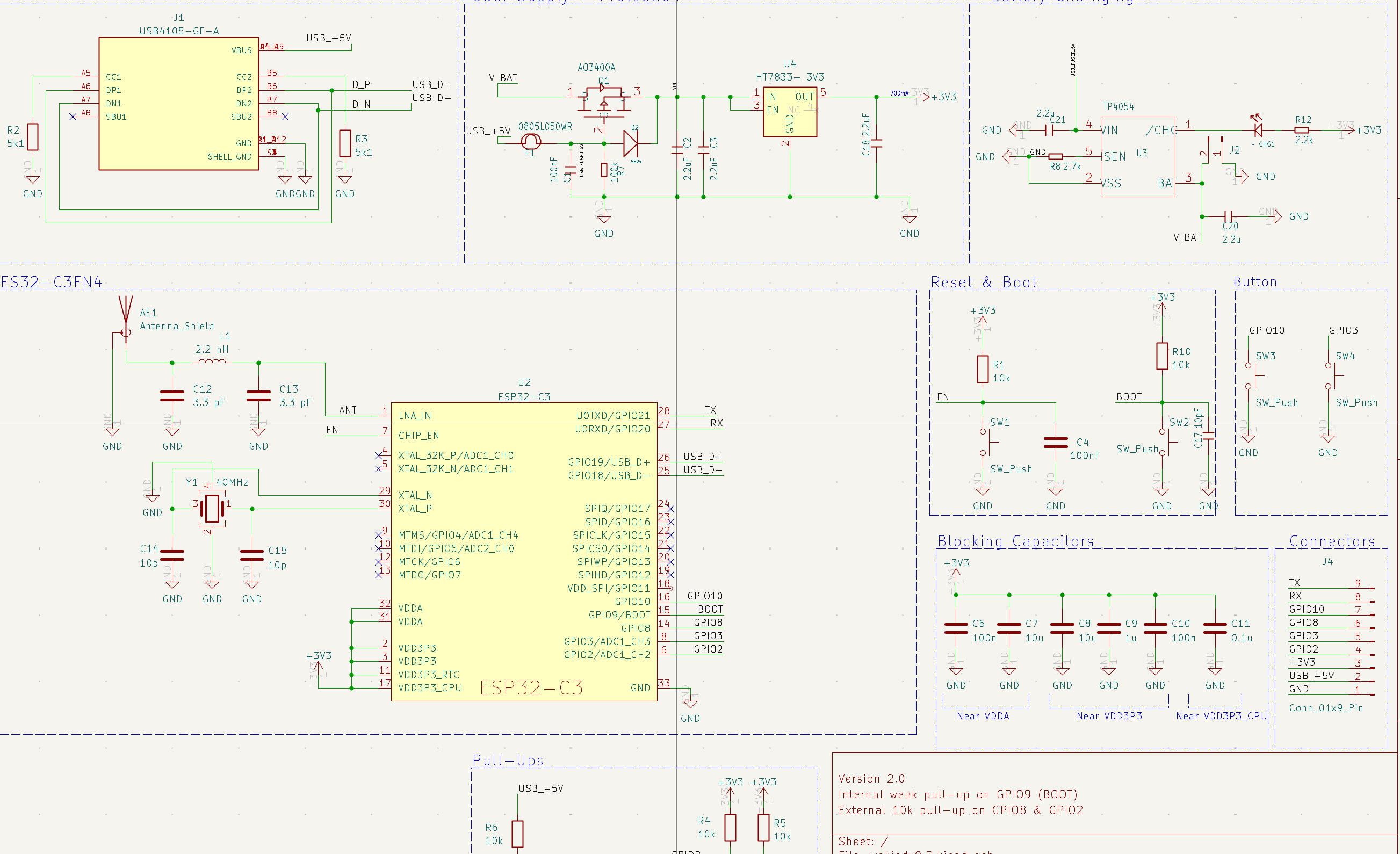
Task: Select capacitor C2 symbol
Action: point(677,150)
